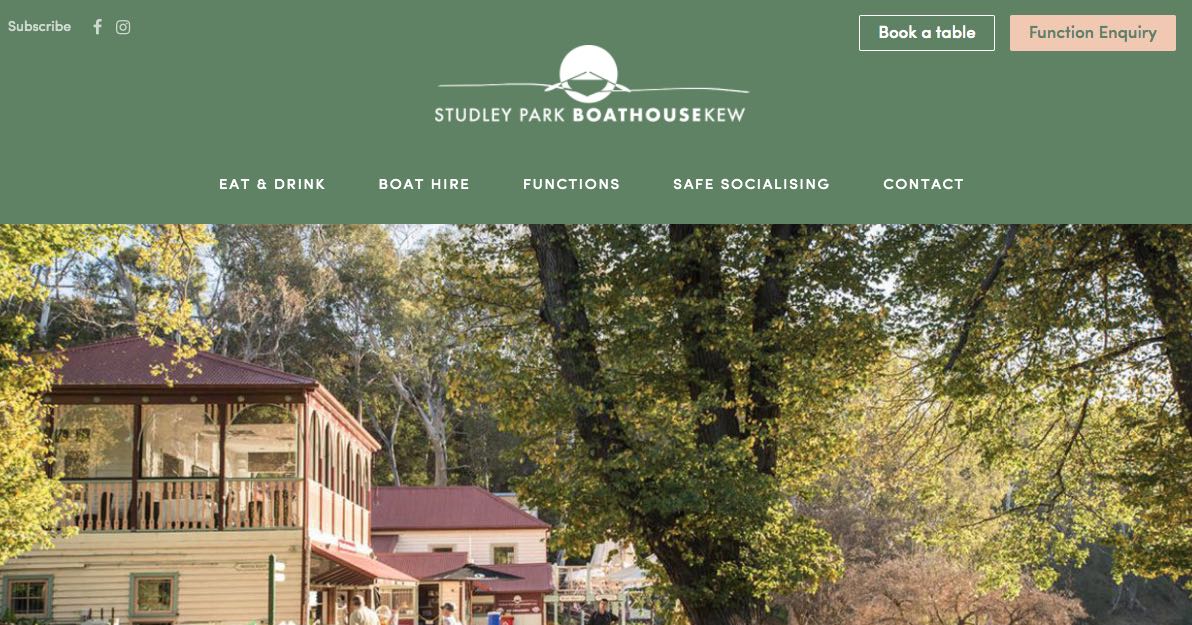Go to the Contact page
The width and height of the screenshot is (1192, 625).
(924, 184)
